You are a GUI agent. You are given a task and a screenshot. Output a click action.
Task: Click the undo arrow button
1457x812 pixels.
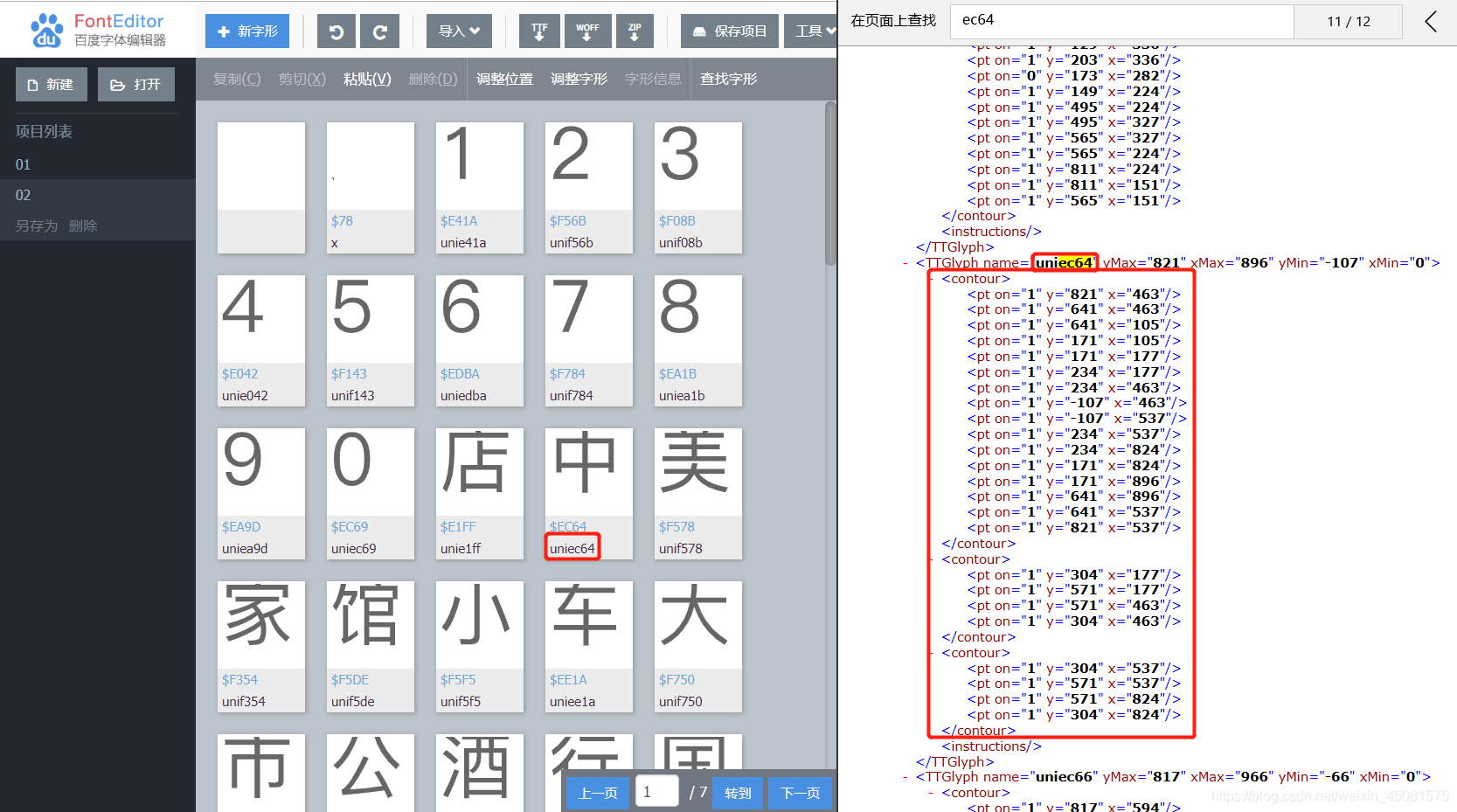pyautogui.click(x=336, y=31)
